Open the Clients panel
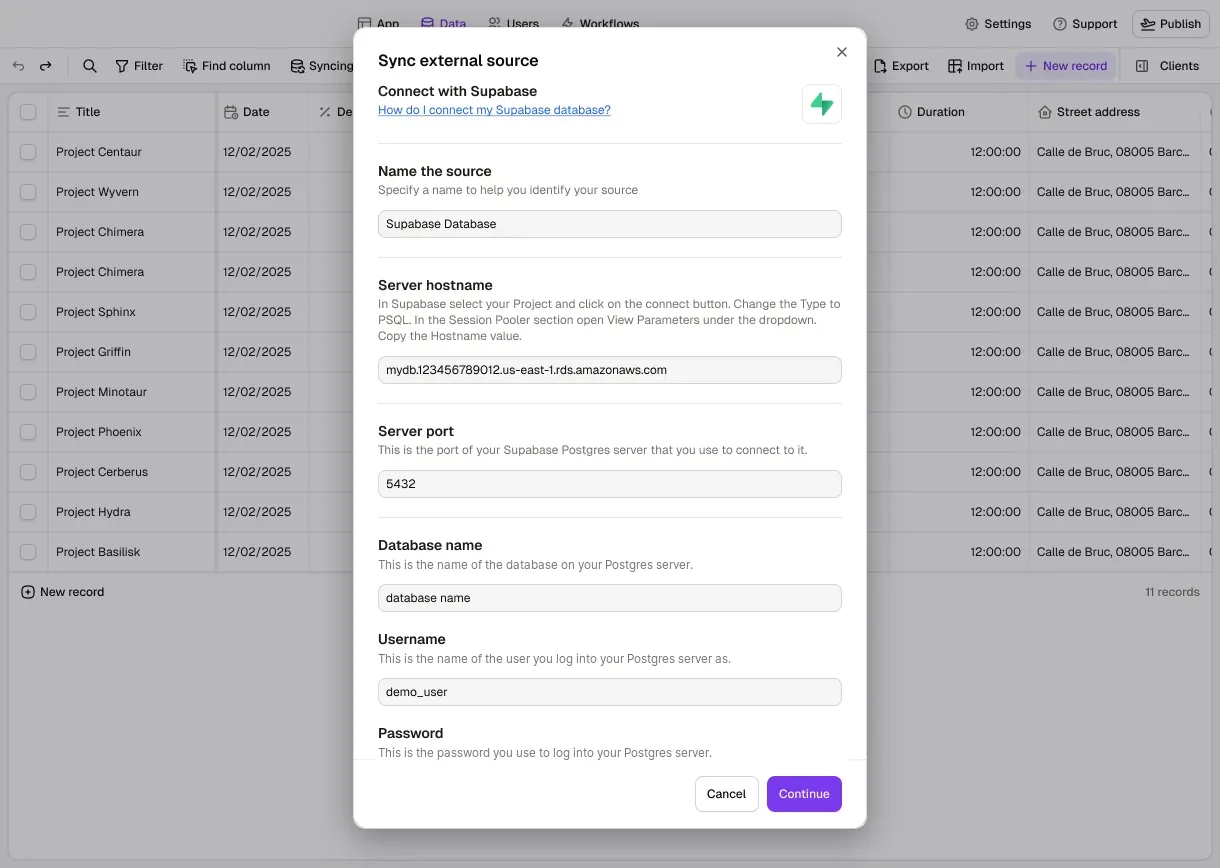The height and width of the screenshot is (868, 1220). [x=1167, y=66]
